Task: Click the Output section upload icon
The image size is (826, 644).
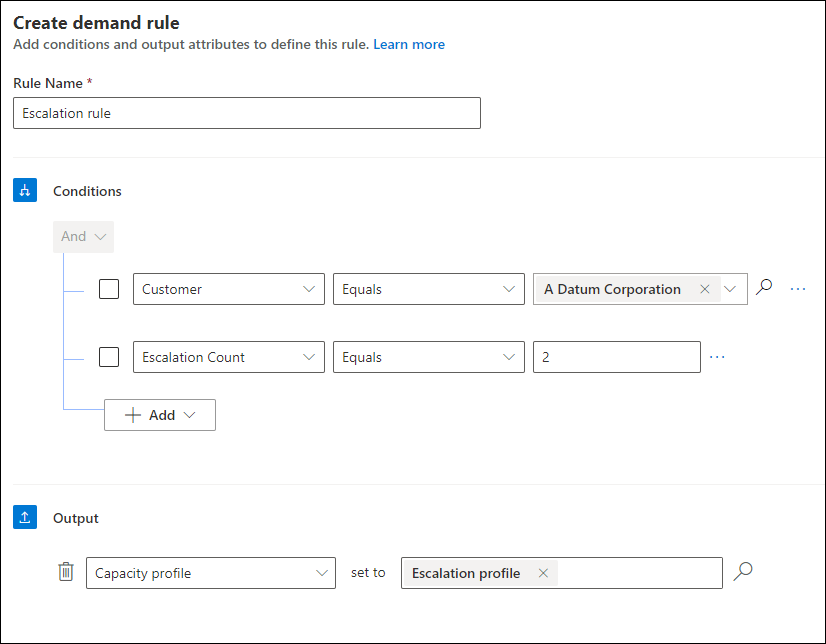Action: point(25,518)
